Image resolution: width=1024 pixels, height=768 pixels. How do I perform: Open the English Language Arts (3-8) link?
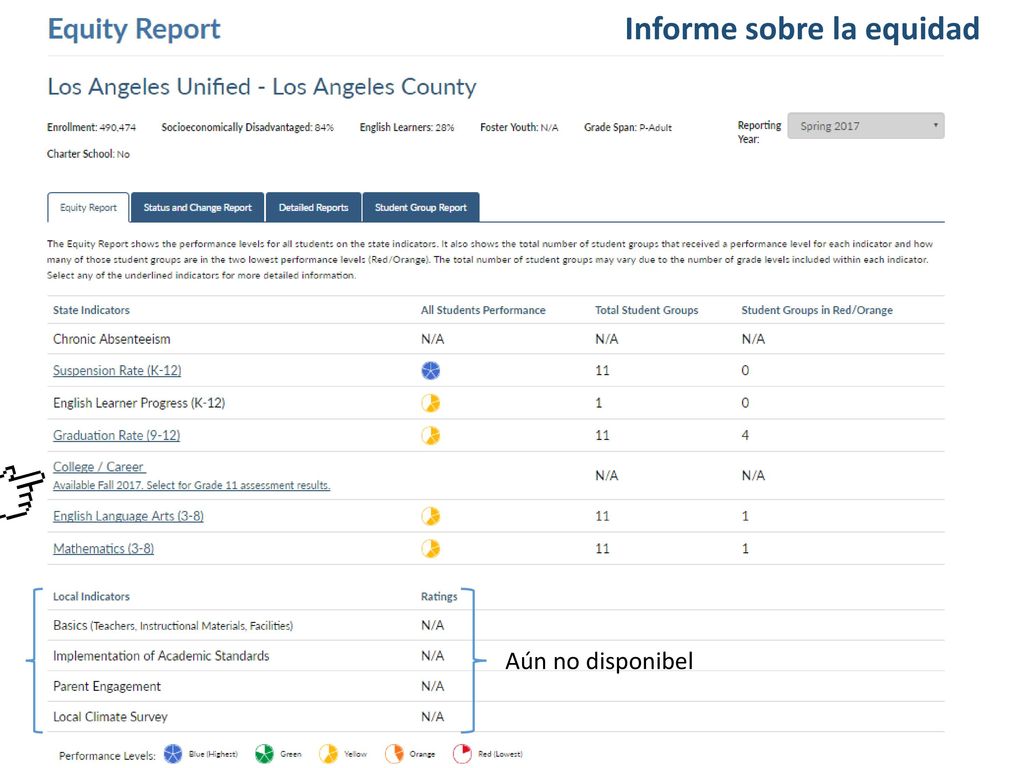point(128,516)
